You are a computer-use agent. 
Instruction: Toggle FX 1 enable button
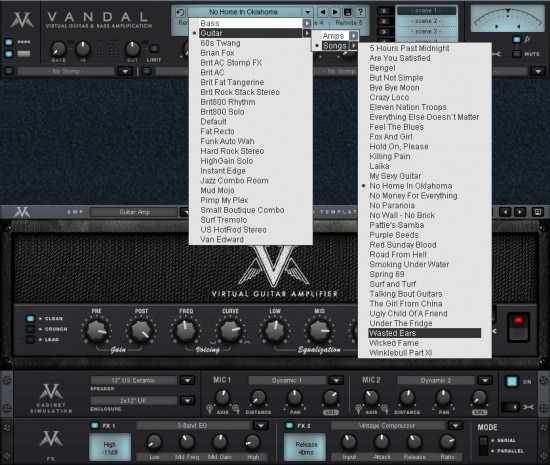[x=95, y=425]
